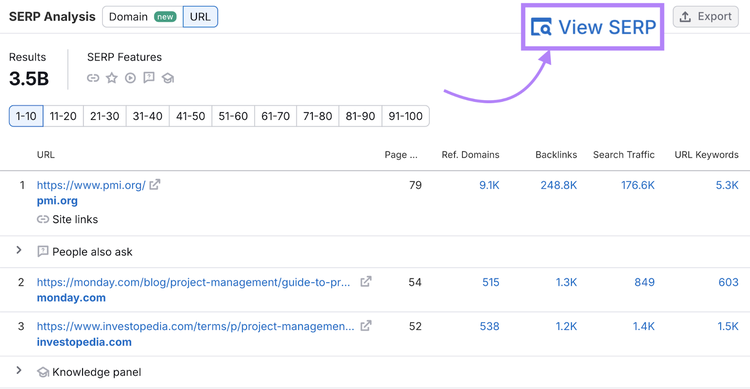Image resolution: width=750 pixels, height=389 pixels.
Task: Click the 9.1K referring domains for pmi.org
Action: [x=489, y=185]
